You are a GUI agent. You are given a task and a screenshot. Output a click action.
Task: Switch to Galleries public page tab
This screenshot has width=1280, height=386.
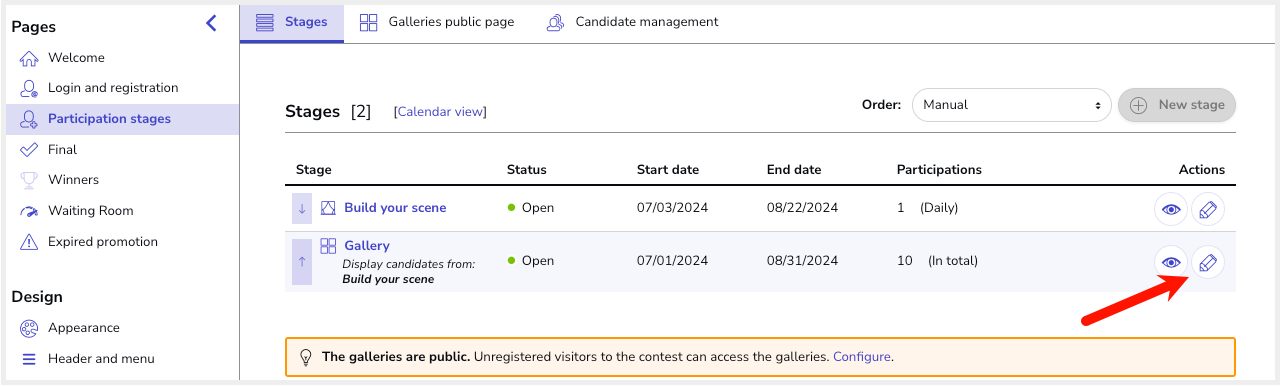[x=437, y=22]
